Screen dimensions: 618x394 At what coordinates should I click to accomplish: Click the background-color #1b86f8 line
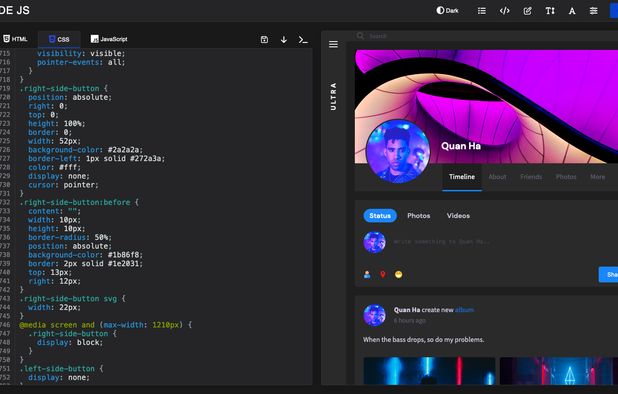coord(86,255)
